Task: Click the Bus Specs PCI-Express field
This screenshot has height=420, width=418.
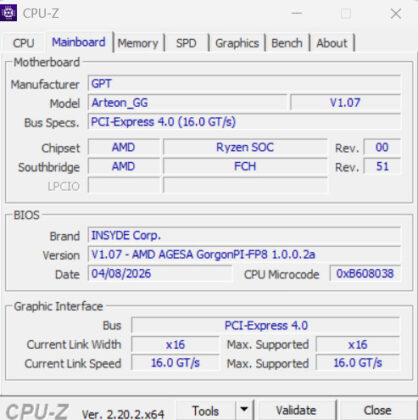Action: tap(244, 122)
